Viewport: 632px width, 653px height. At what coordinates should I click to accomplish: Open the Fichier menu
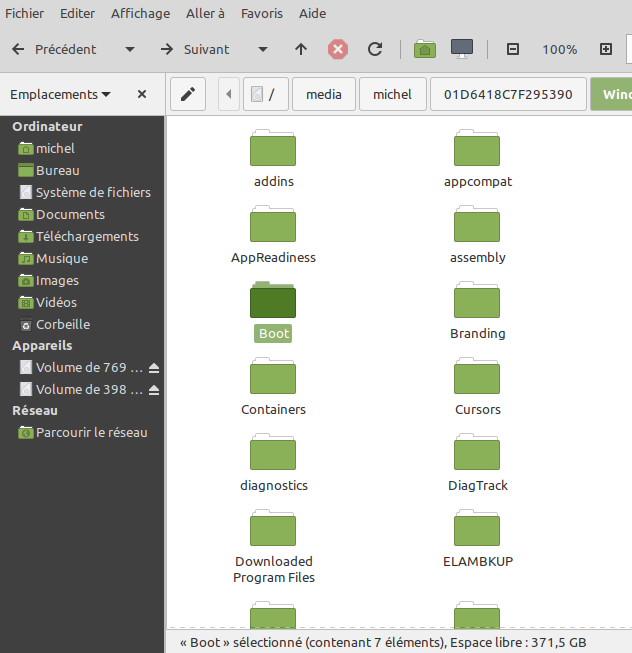coord(24,13)
